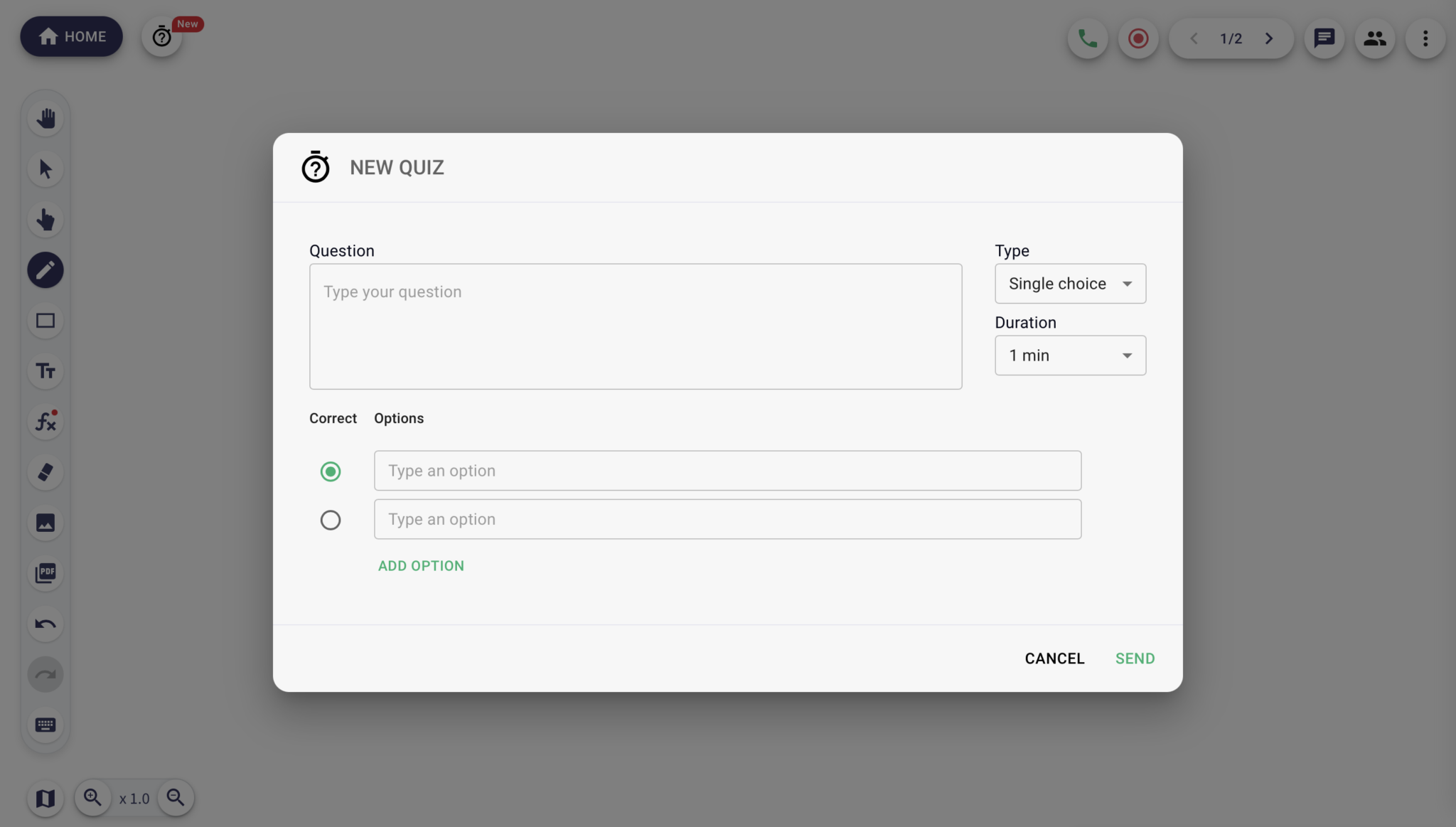Mark first option as correct

point(331,471)
